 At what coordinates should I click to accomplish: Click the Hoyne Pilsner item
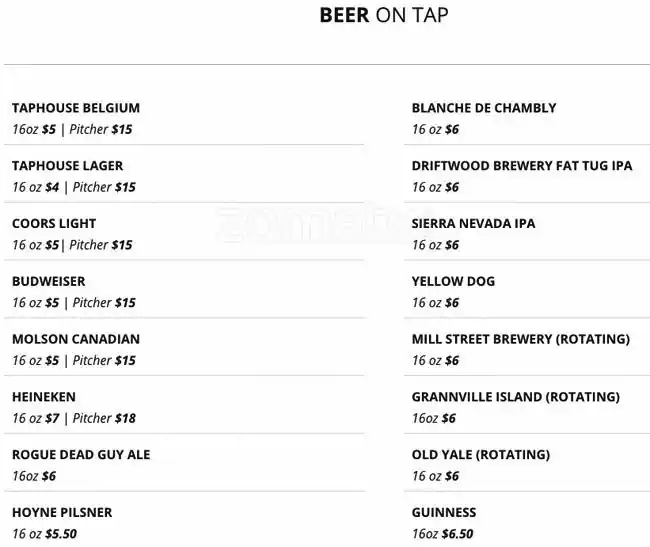[62, 513]
